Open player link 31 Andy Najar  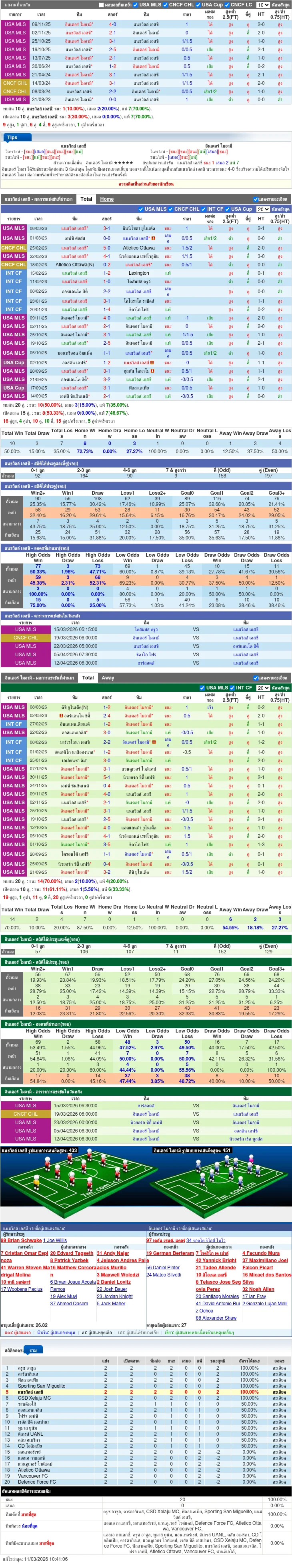112,1253
